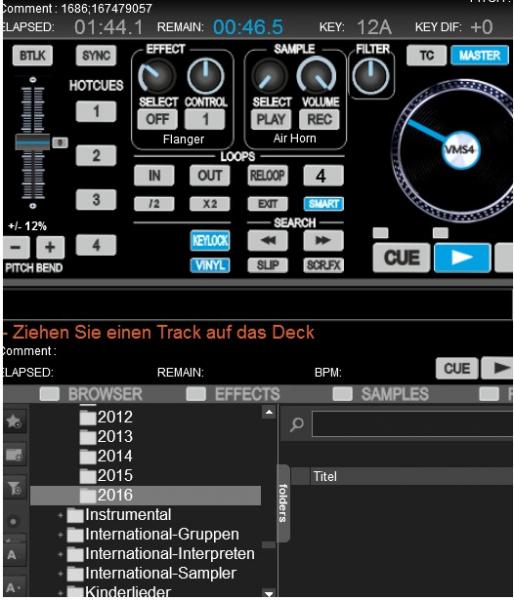Click pitch bend minus button

click(x=16, y=247)
